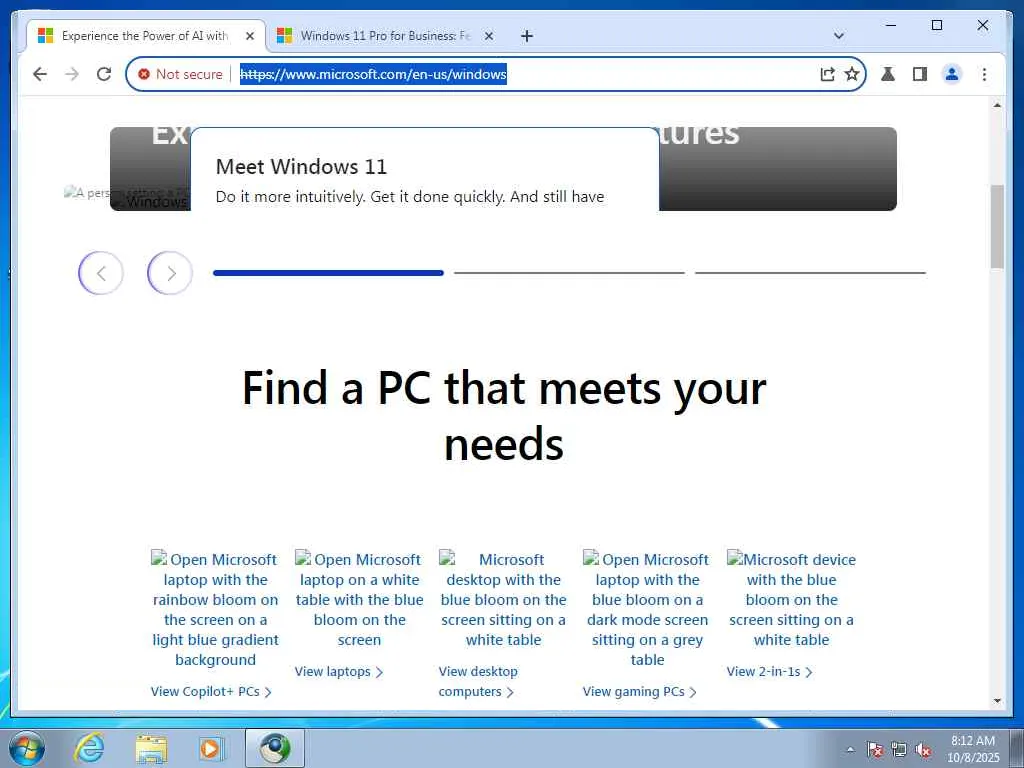
Task: Go back to the previous page
Action: [x=40, y=74]
